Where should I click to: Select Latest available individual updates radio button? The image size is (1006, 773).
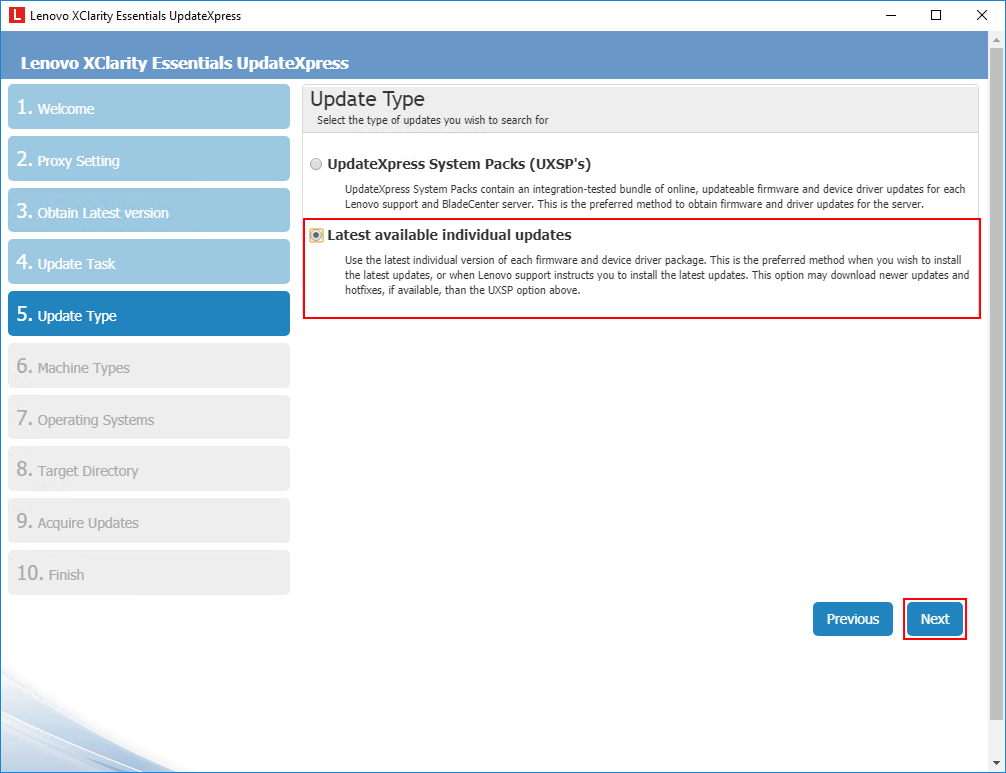[316, 235]
